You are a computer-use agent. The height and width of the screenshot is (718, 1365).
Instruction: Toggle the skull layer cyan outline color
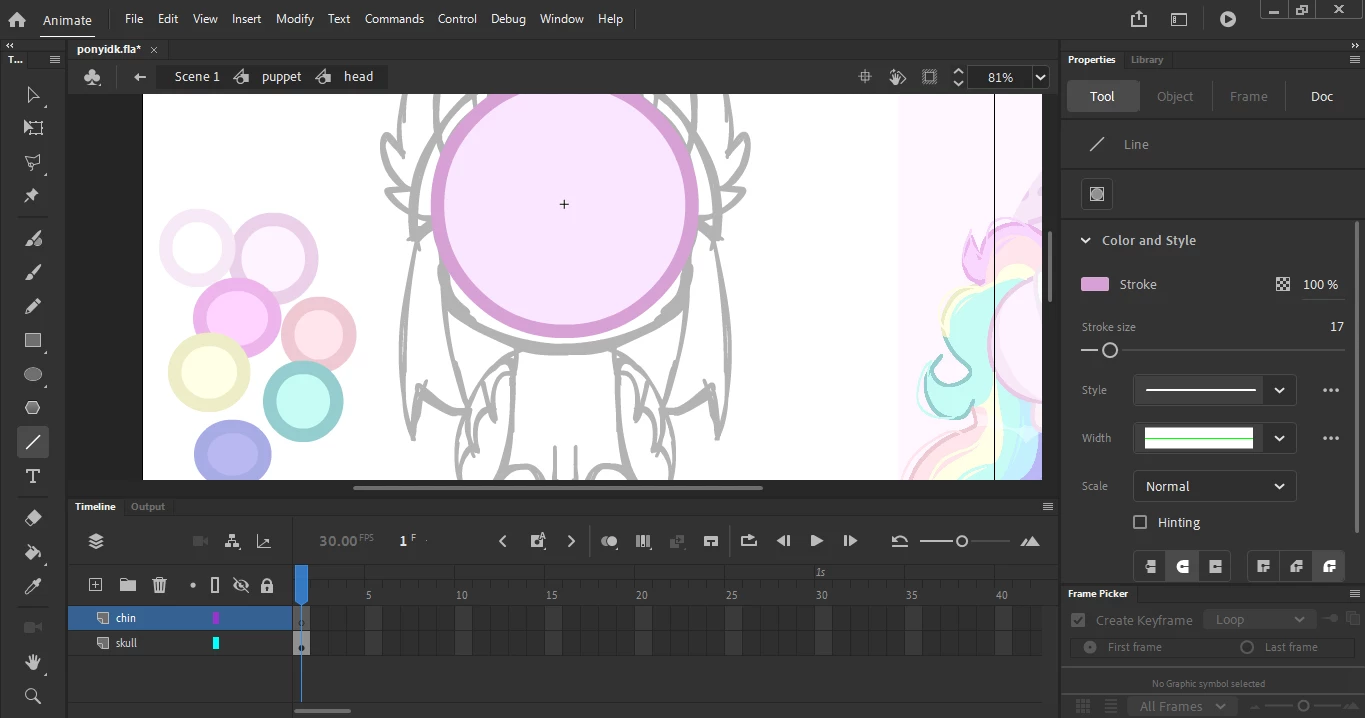tap(215, 643)
